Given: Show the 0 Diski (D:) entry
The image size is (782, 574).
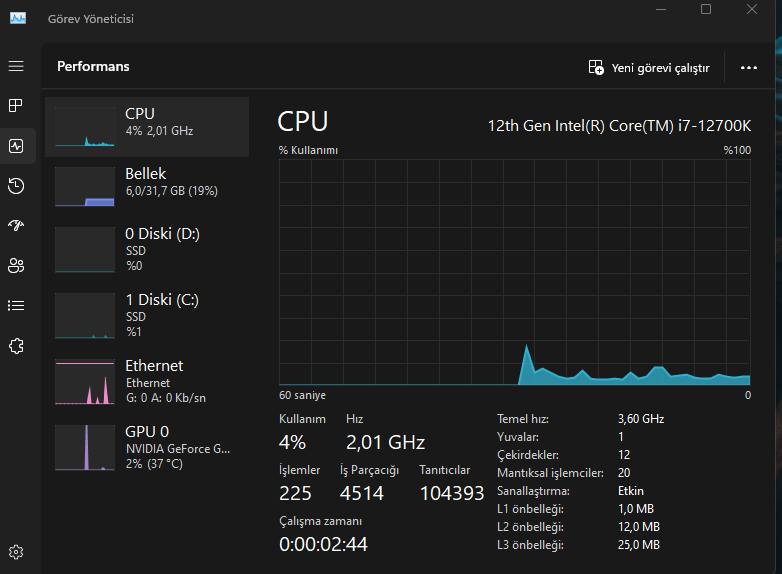Looking at the screenshot, I should coord(147,249).
